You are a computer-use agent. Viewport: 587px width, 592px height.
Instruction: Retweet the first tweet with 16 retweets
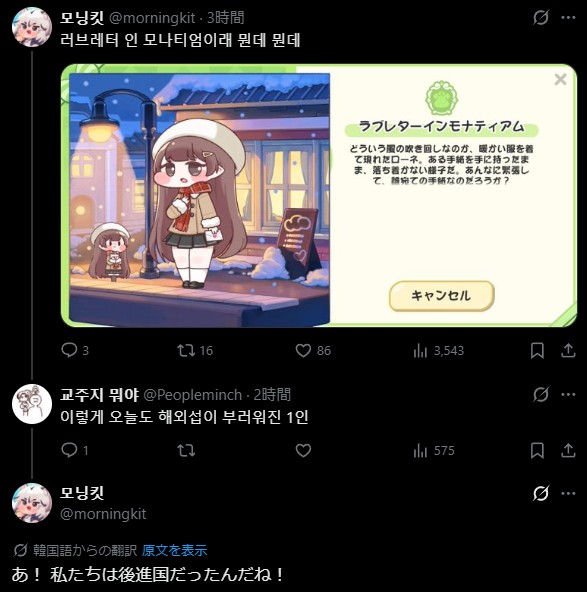pos(195,350)
